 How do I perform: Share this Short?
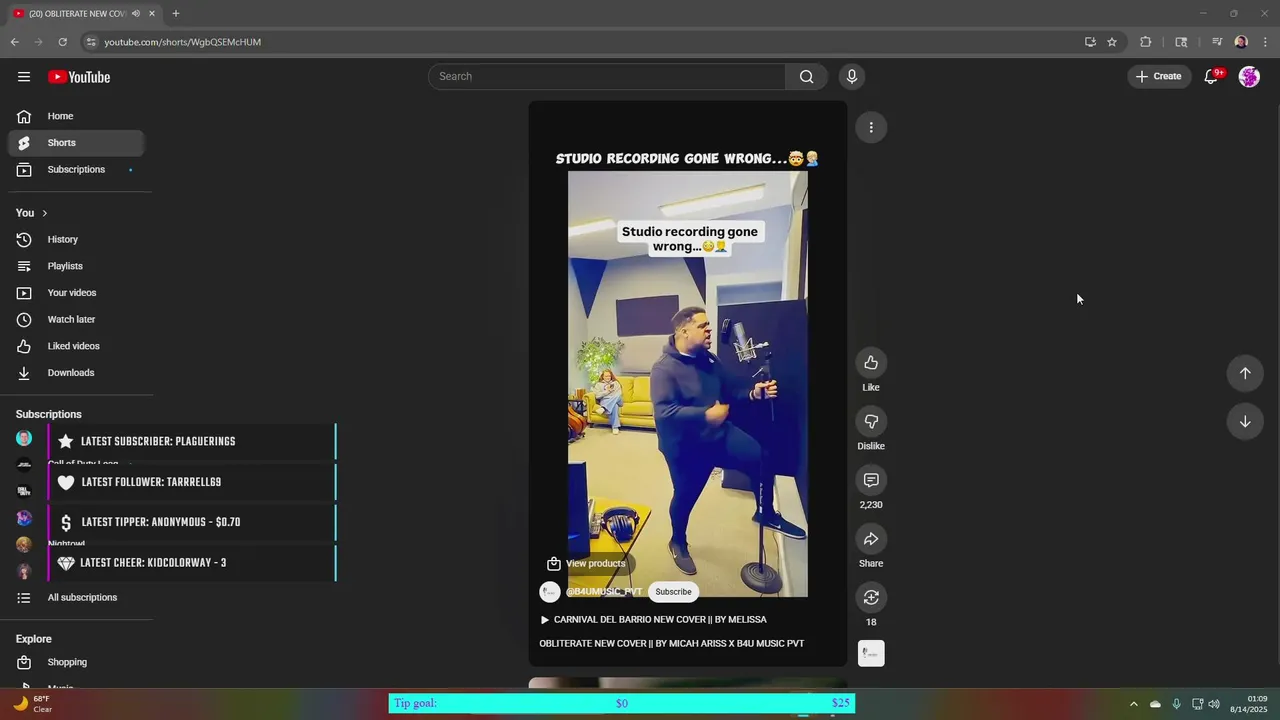[x=871, y=539]
